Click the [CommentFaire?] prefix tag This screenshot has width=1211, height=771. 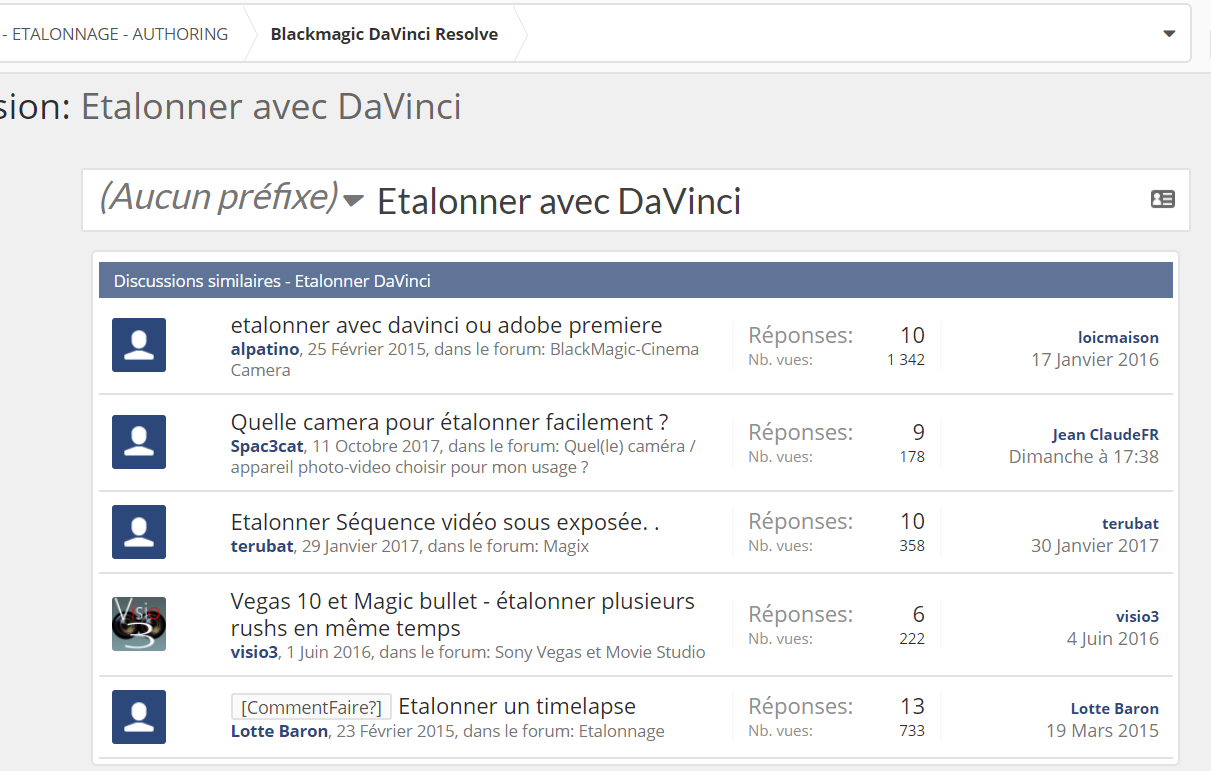(311, 707)
